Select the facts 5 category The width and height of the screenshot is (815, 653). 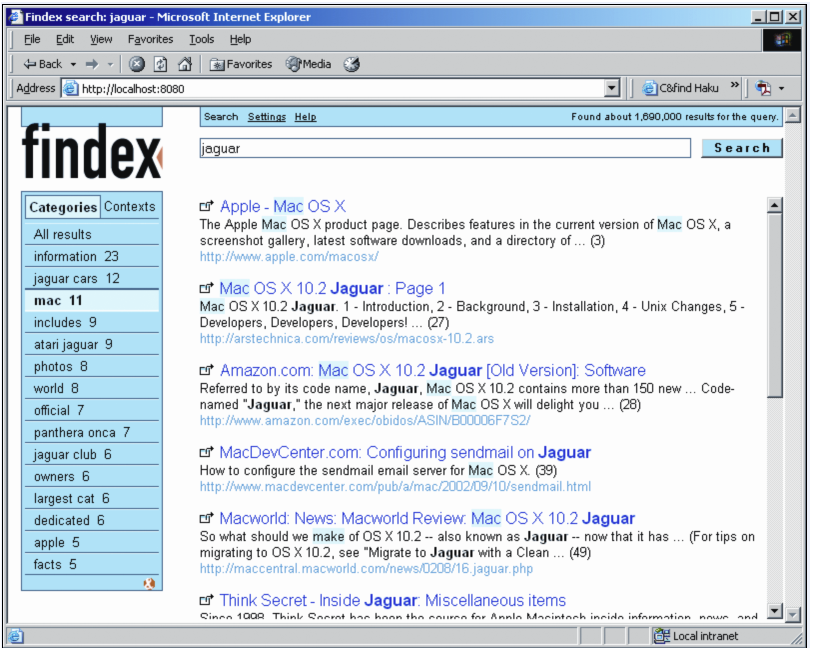(x=91, y=565)
